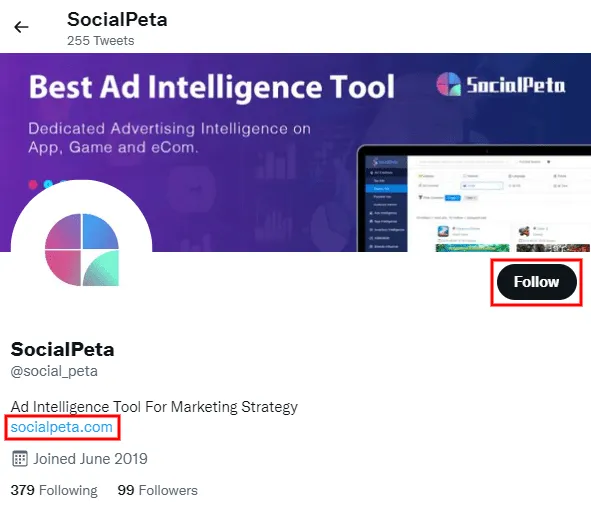The height and width of the screenshot is (516, 591).
Task: View the 99 Followers list
Action: pyautogui.click(x=158, y=490)
